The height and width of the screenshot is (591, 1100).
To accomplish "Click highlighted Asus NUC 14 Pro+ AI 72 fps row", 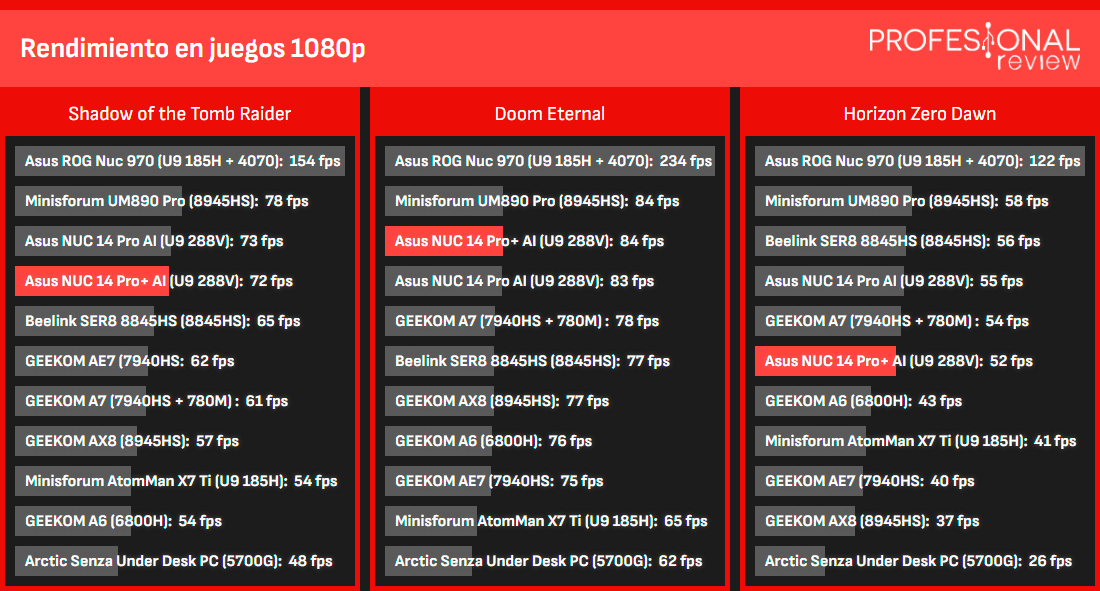I will 180,281.
